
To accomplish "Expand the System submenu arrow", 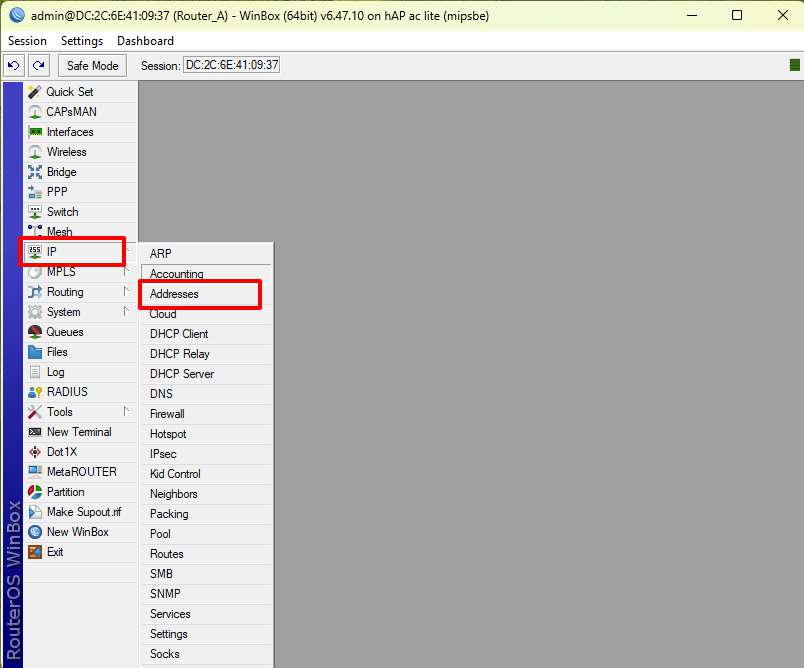I will pos(126,311).
